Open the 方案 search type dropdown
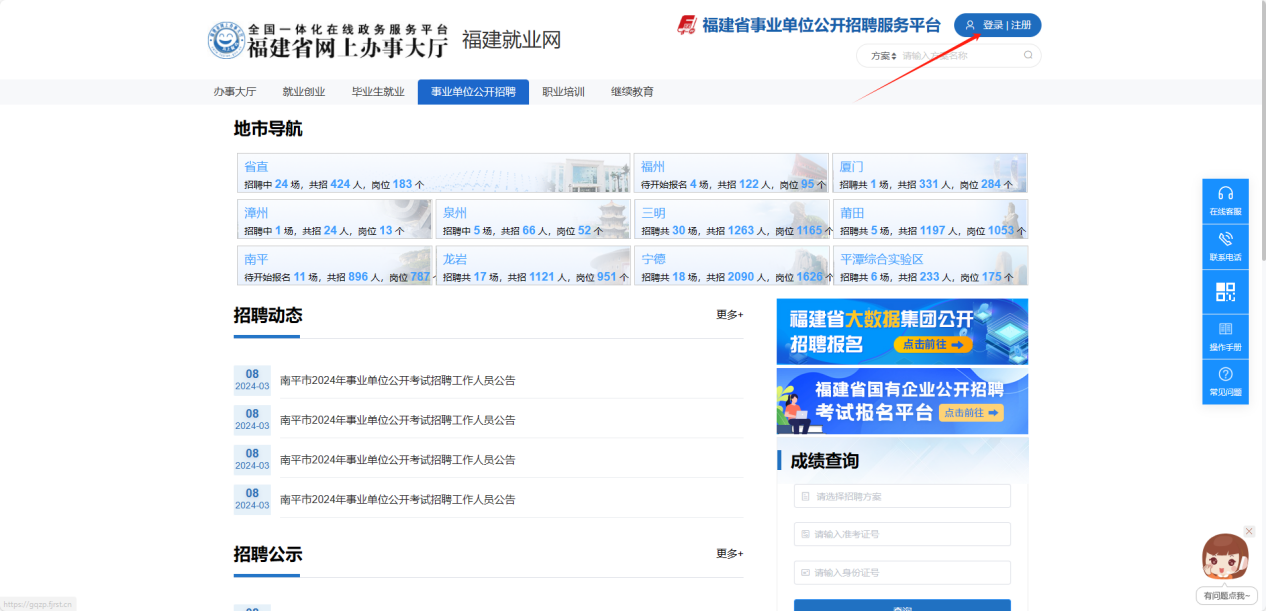 883,56
